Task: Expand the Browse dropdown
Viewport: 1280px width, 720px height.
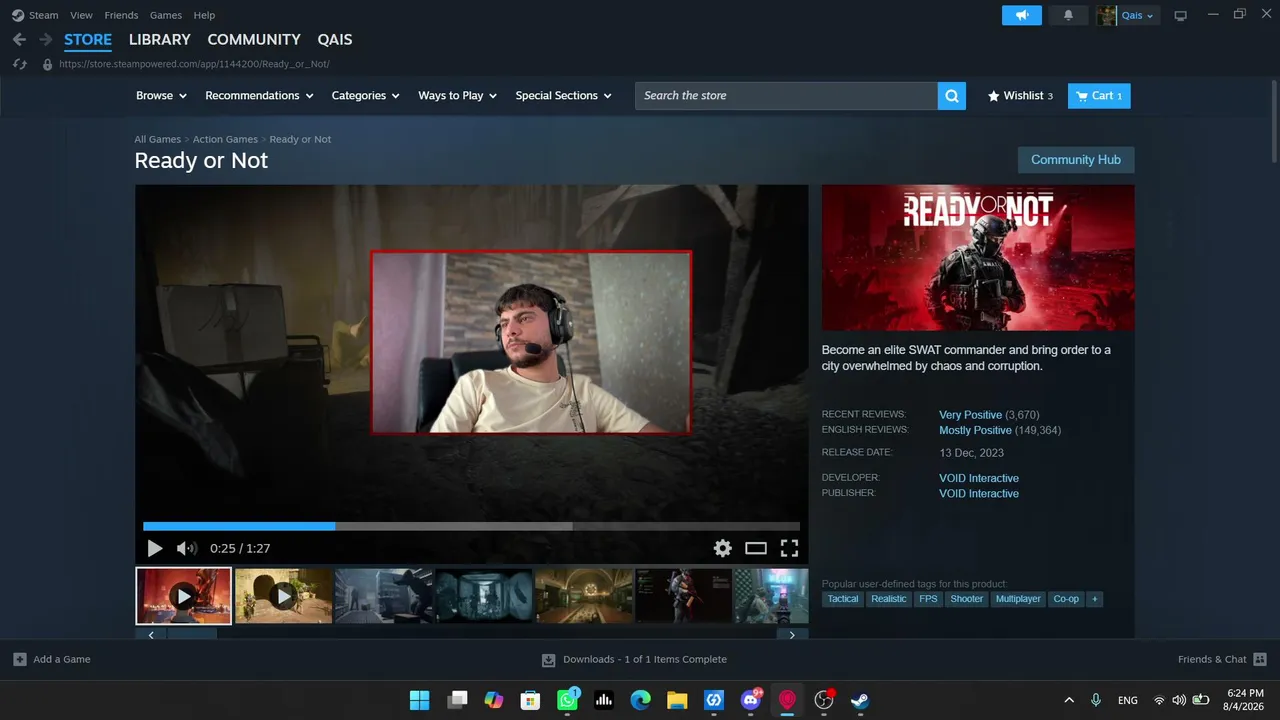Action: pos(161,96)
